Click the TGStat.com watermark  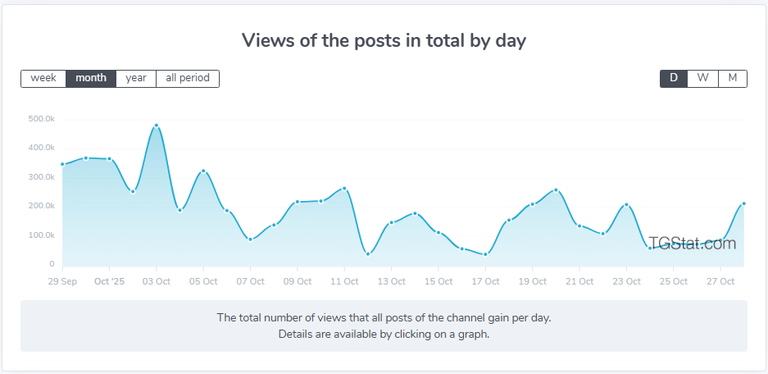point(692,243)
